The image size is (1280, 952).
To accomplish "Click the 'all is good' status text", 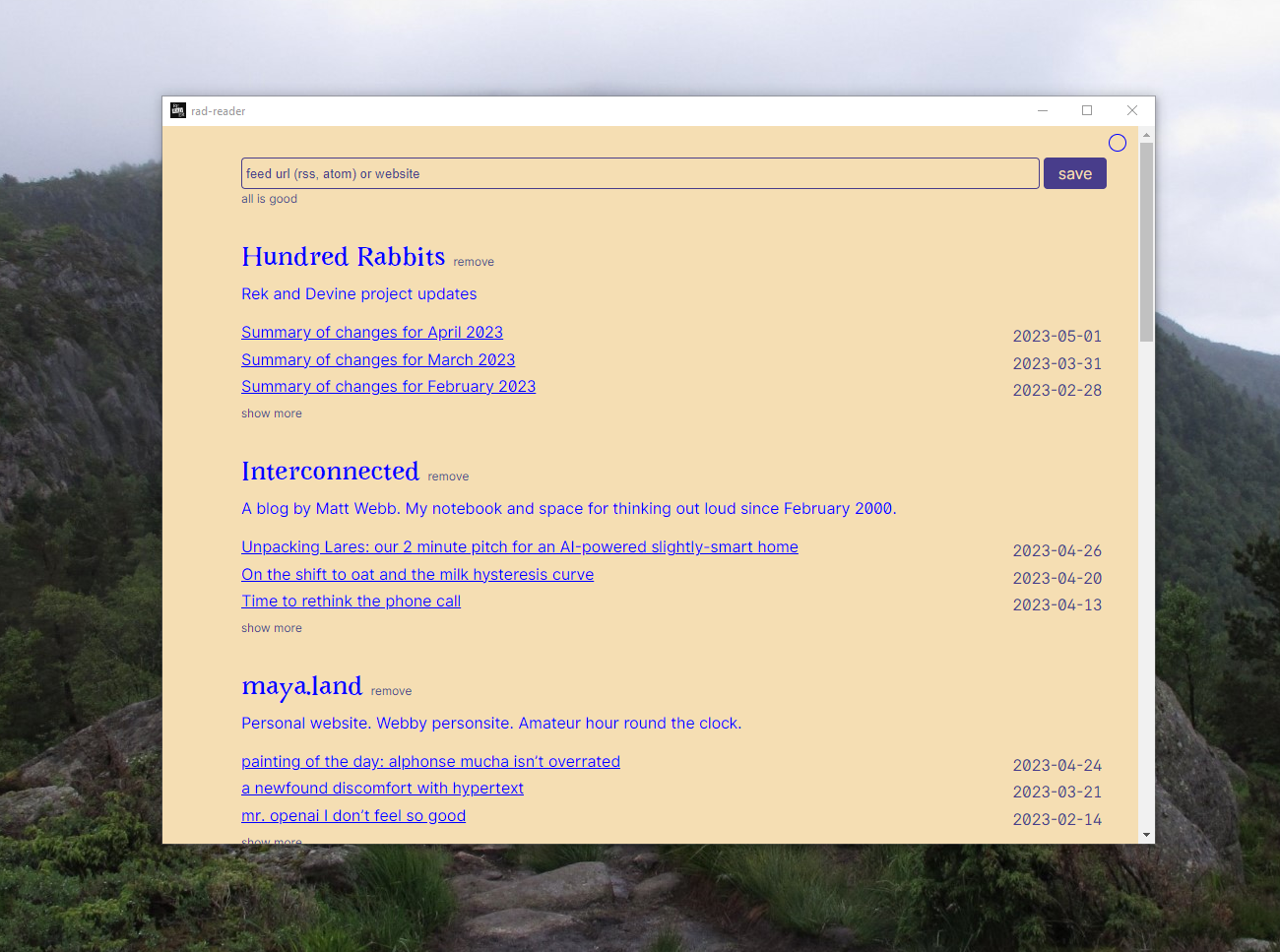I will [x=269, y=199].
